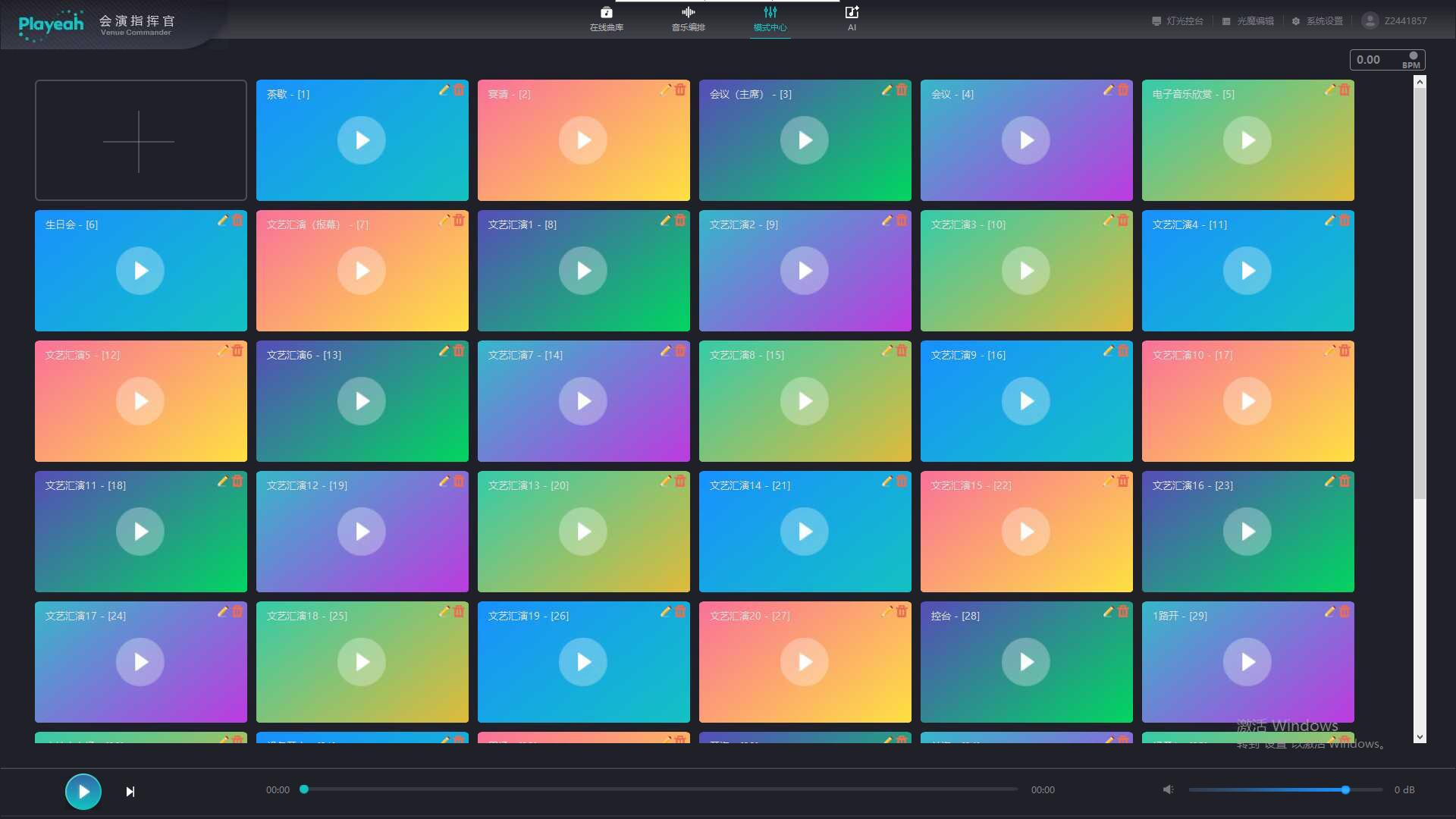Play the 文艺汇演3 - [10] mode
The image size is (1456, 819).
tap(1026, 271)
